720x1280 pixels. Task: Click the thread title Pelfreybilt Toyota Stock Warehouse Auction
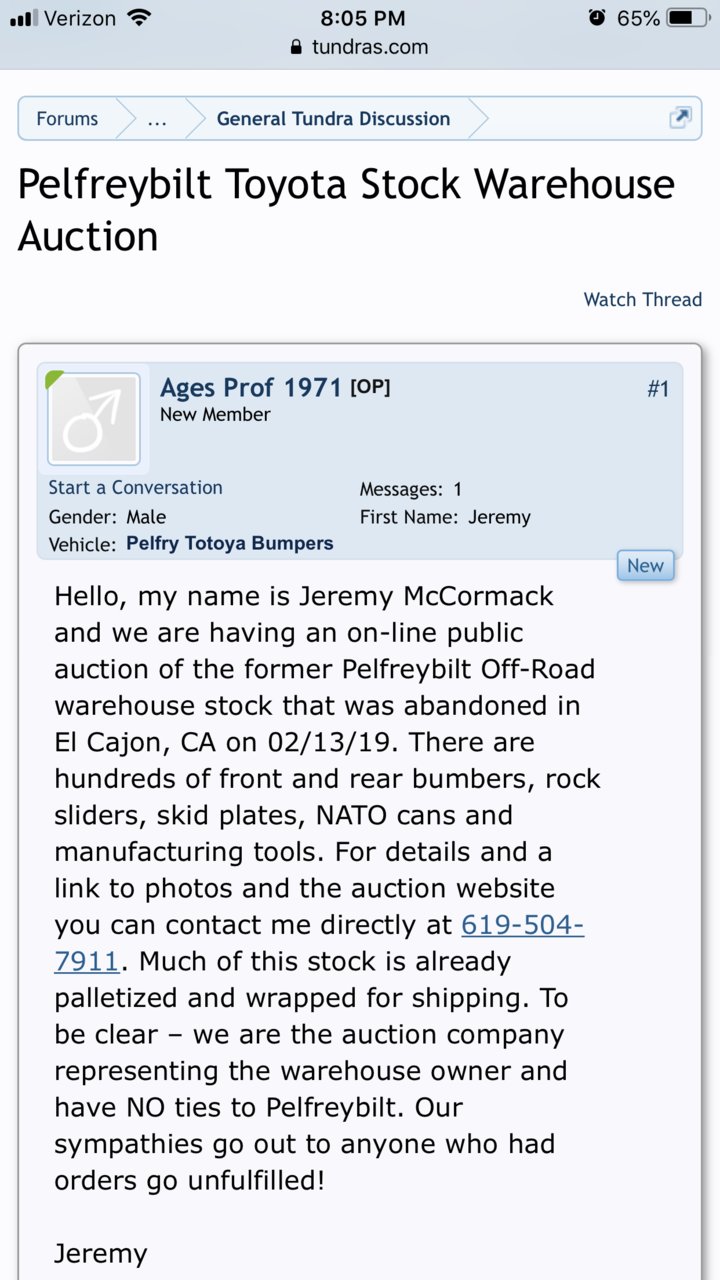coord(346,211)
